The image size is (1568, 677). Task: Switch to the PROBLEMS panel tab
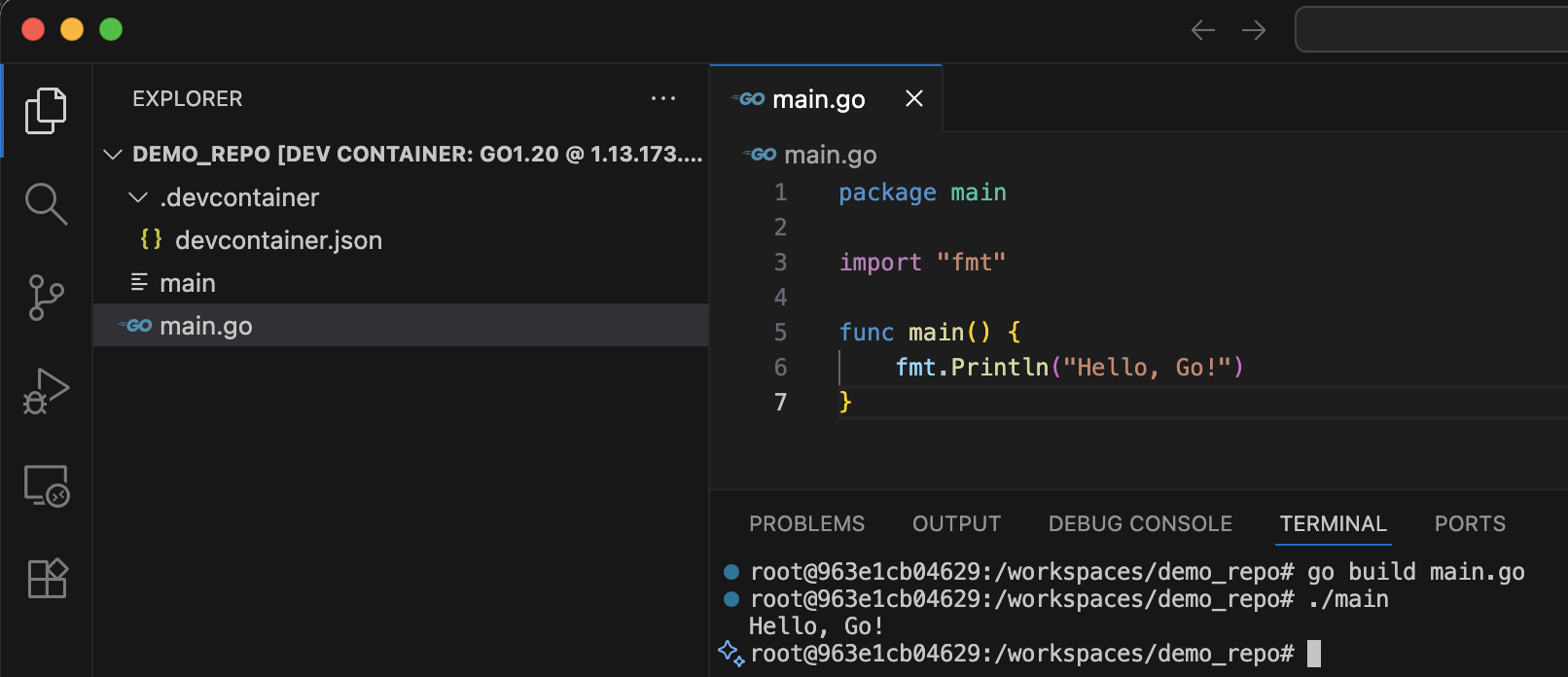click(x=806, y=524)
